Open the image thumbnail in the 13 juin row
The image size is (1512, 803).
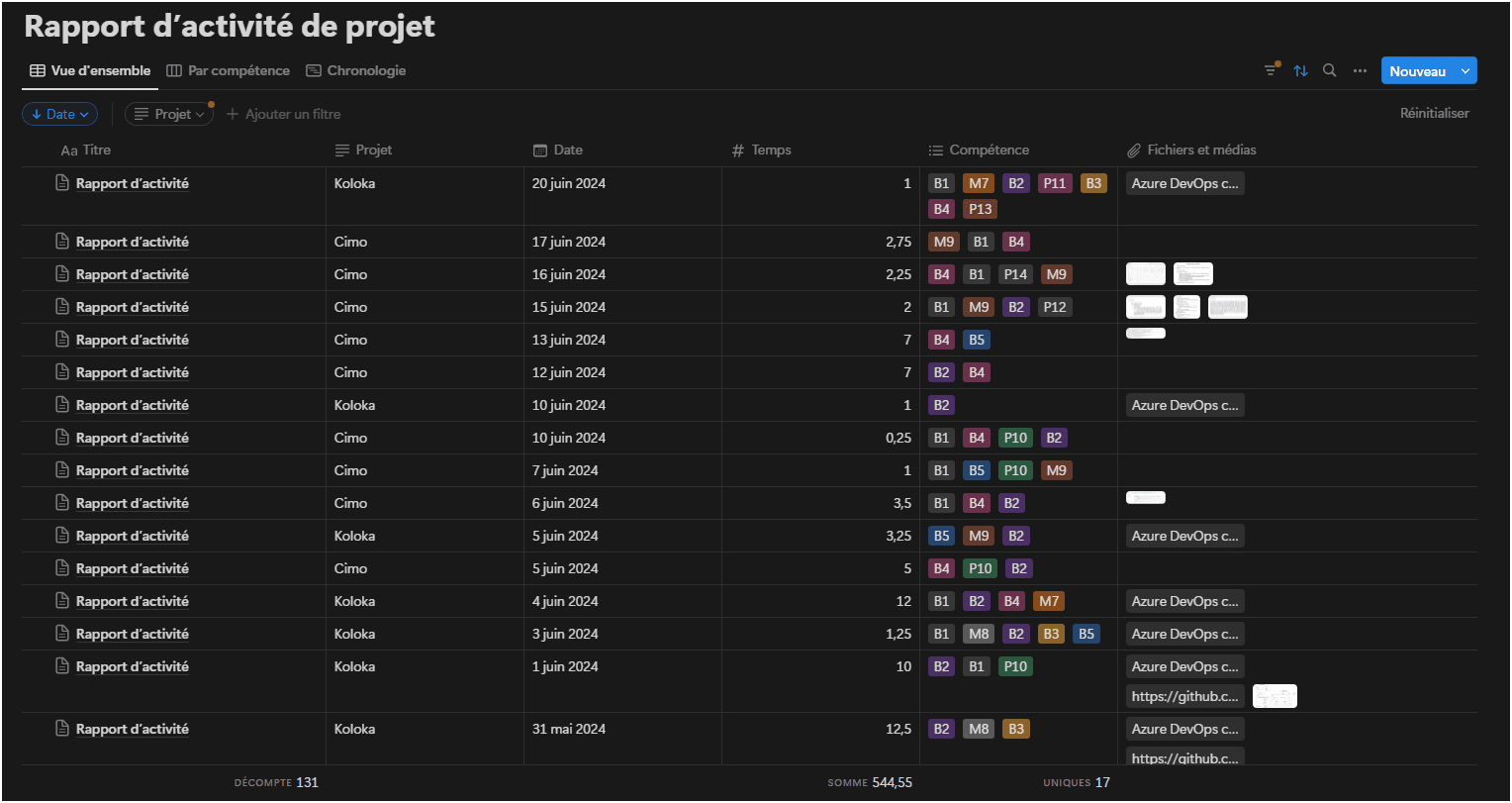pos(1146,334)
